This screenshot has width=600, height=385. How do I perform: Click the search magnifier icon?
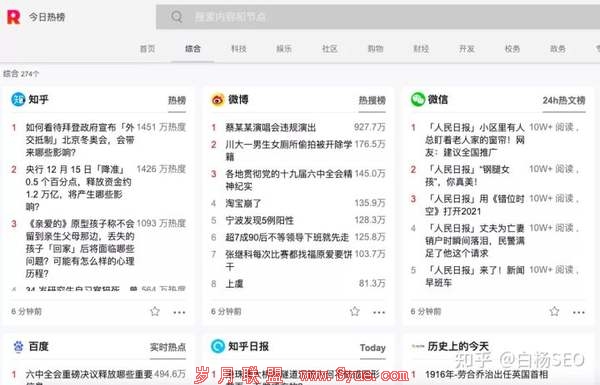click(176, 17)
